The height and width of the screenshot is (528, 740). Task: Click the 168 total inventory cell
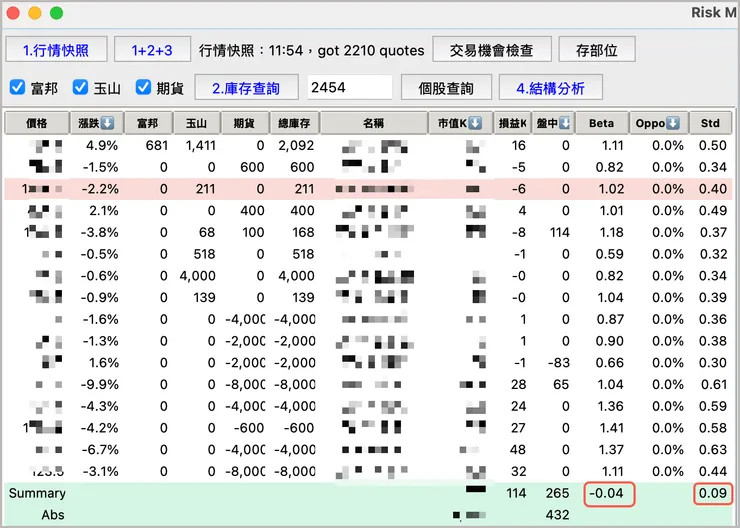pos(303,232)
